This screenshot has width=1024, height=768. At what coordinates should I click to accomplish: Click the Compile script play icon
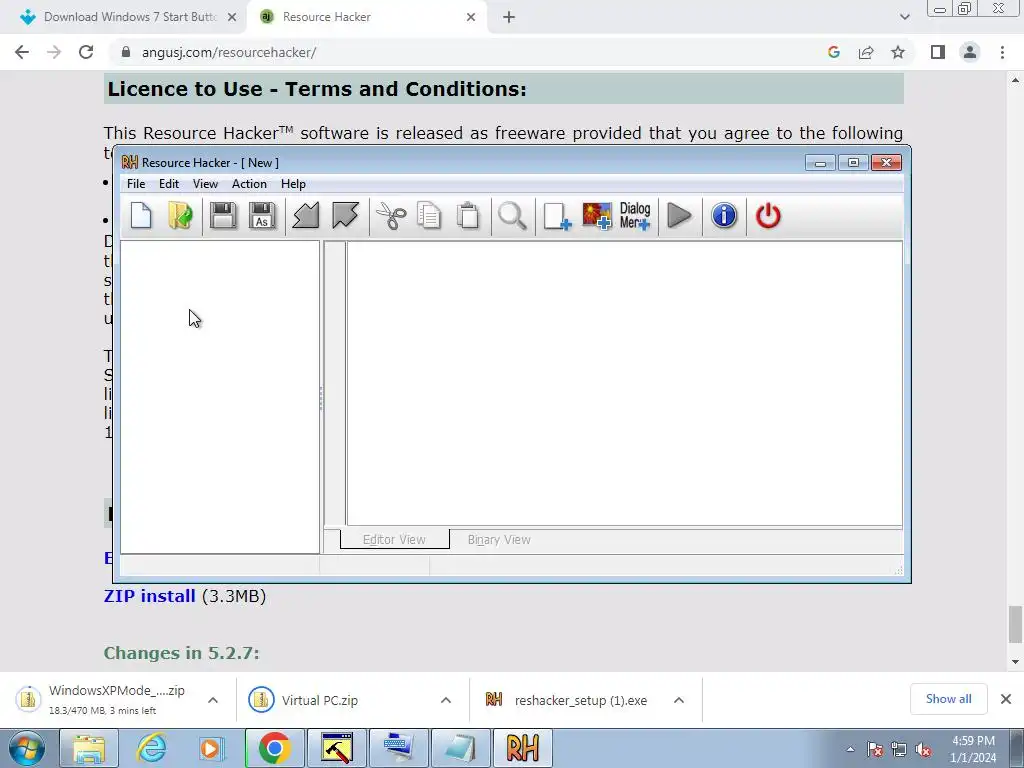pyautogui.click(x=679, y=216)
